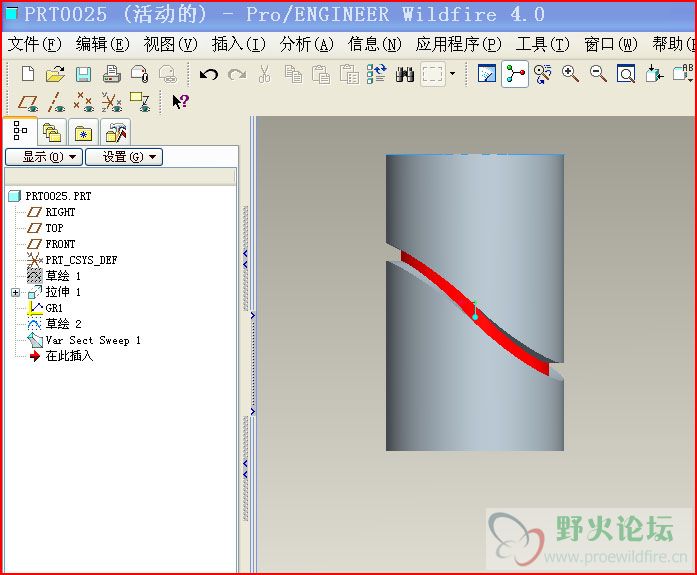The width and height of the screenshot is (697, 575).
Task: Open the 设置(G) dropdown
Action: pos(124,157)
